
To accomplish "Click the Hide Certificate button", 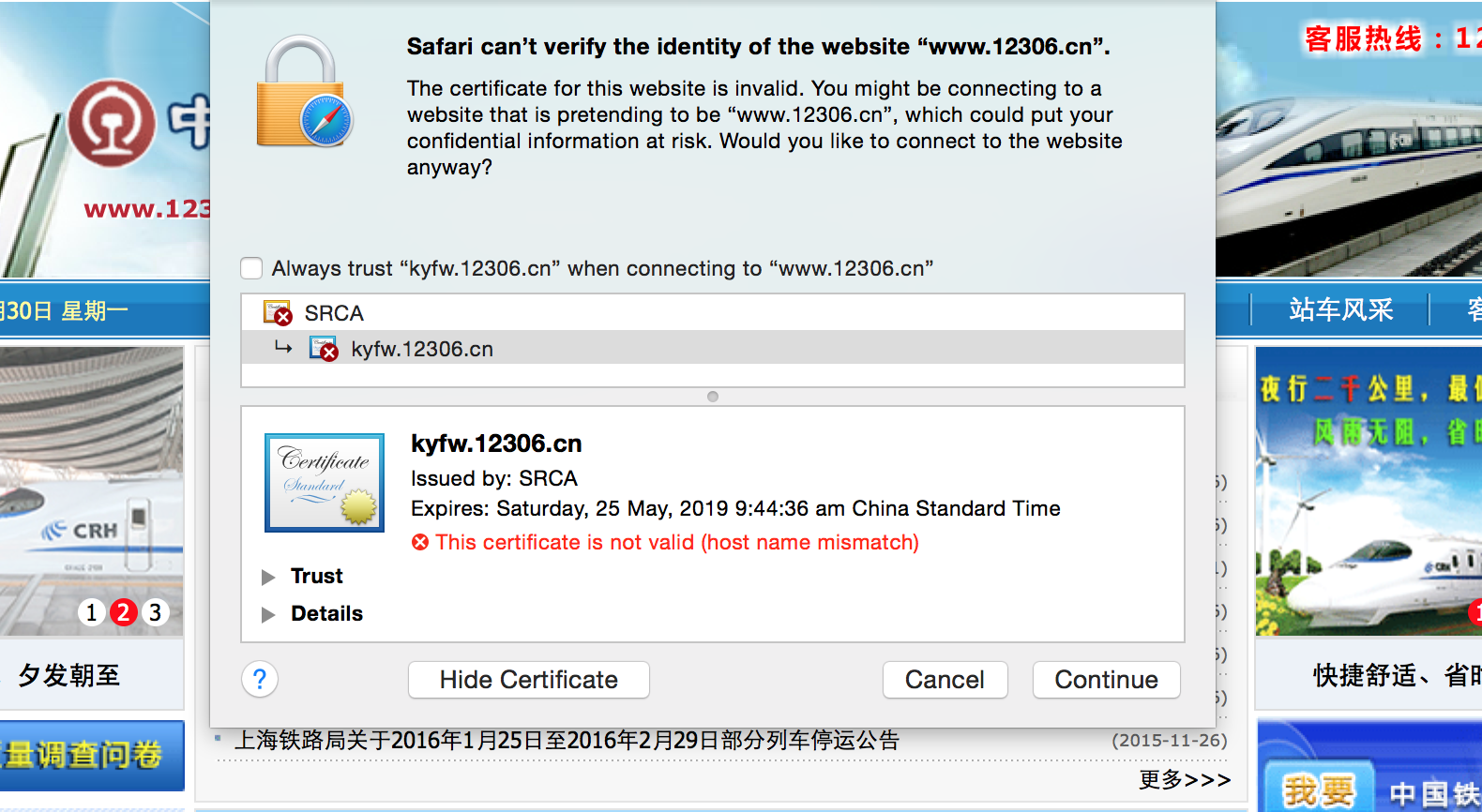I will (x=529, y=680).
